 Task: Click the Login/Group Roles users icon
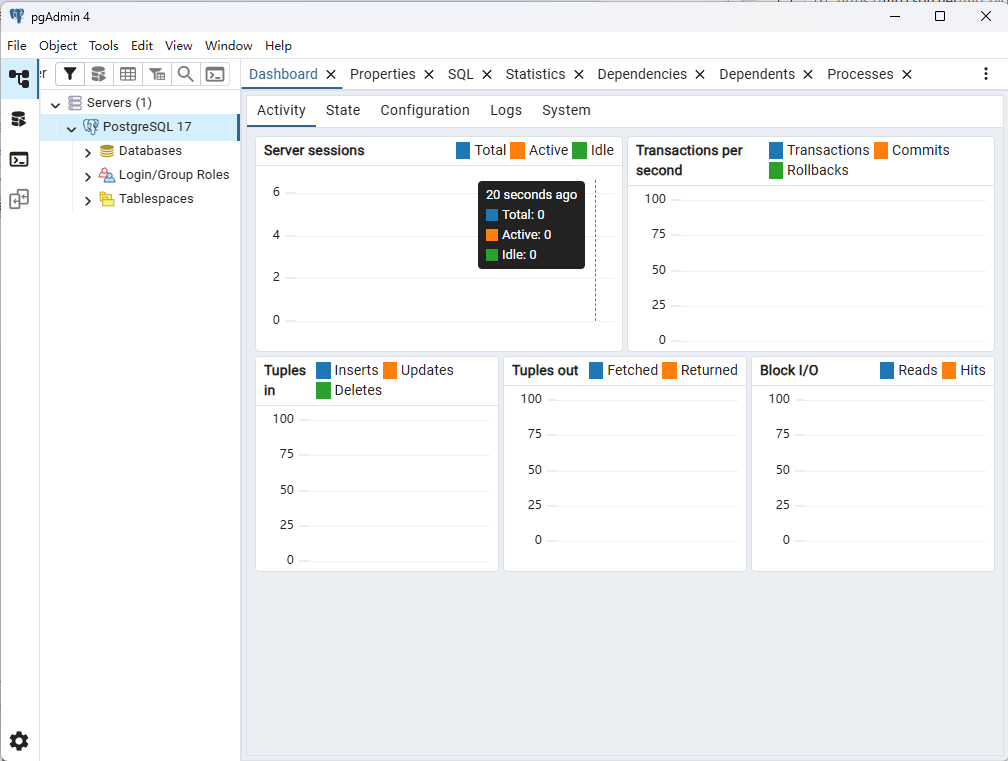click(107, 175)
